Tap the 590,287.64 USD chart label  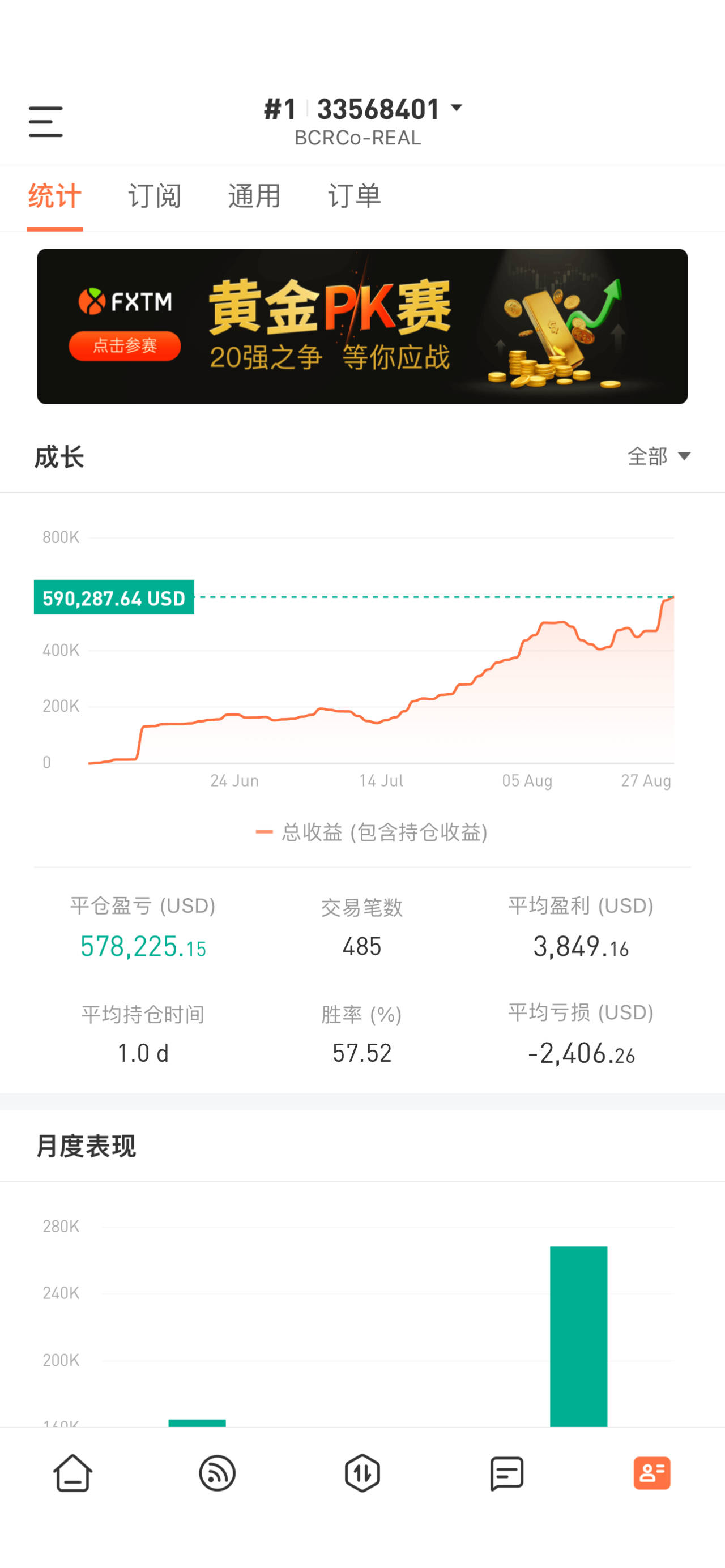114,598
